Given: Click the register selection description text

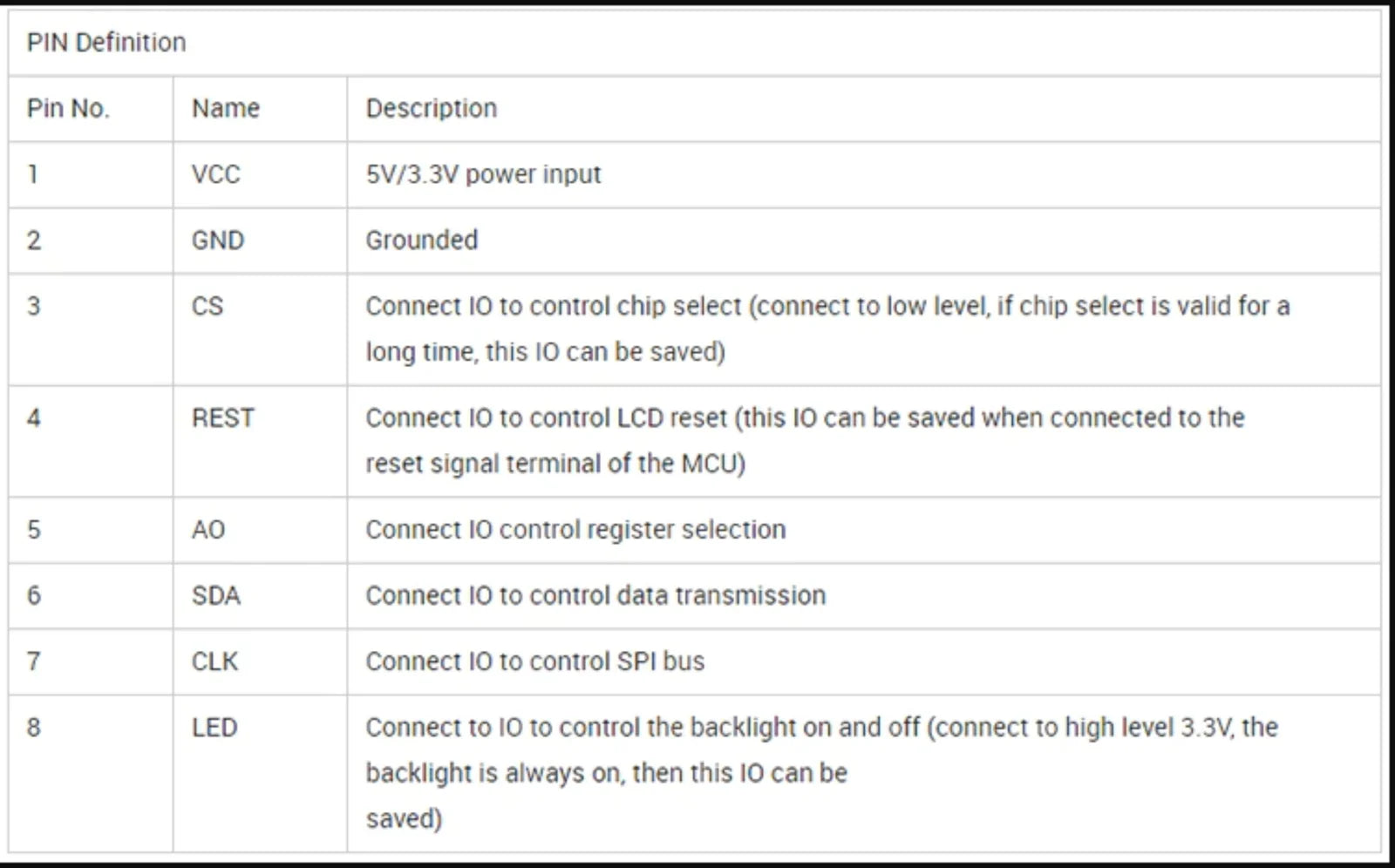Looking at the screenshot, I should pos(575,529).
